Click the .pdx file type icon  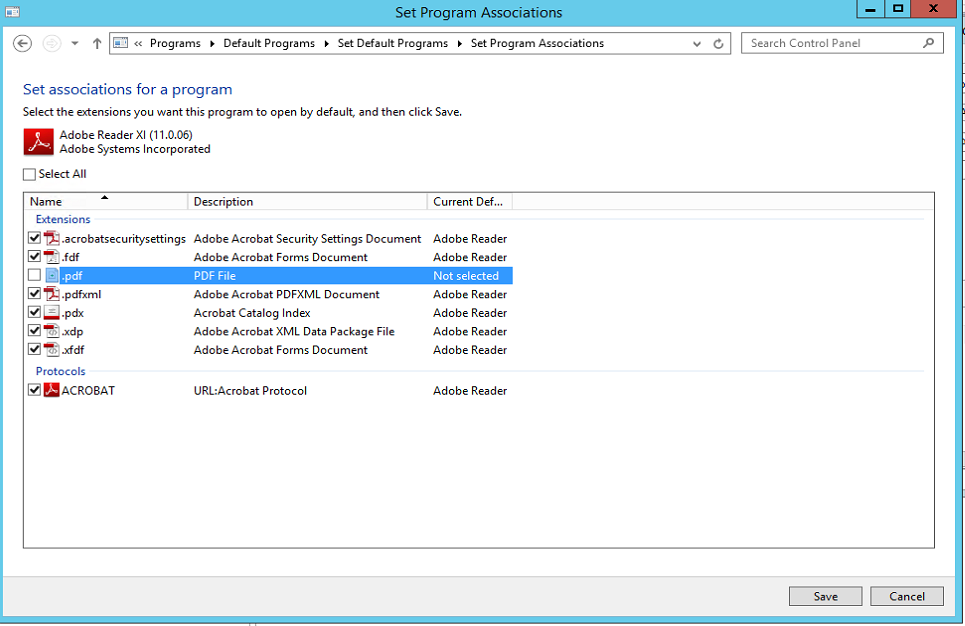tap(52, 312)
